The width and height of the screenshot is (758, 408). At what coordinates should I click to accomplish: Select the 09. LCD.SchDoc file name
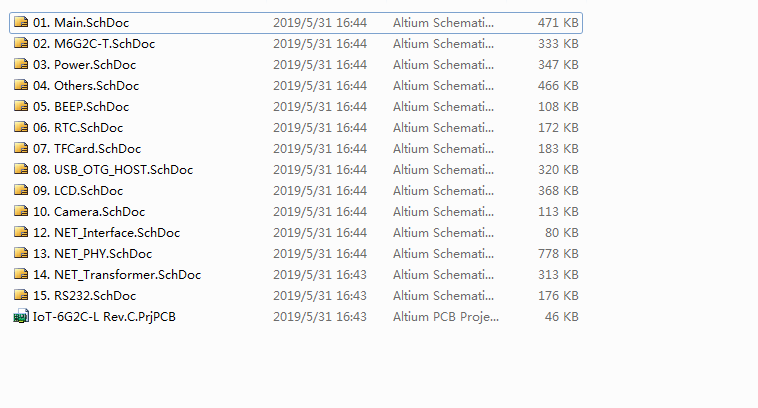(x=78, y=190)
